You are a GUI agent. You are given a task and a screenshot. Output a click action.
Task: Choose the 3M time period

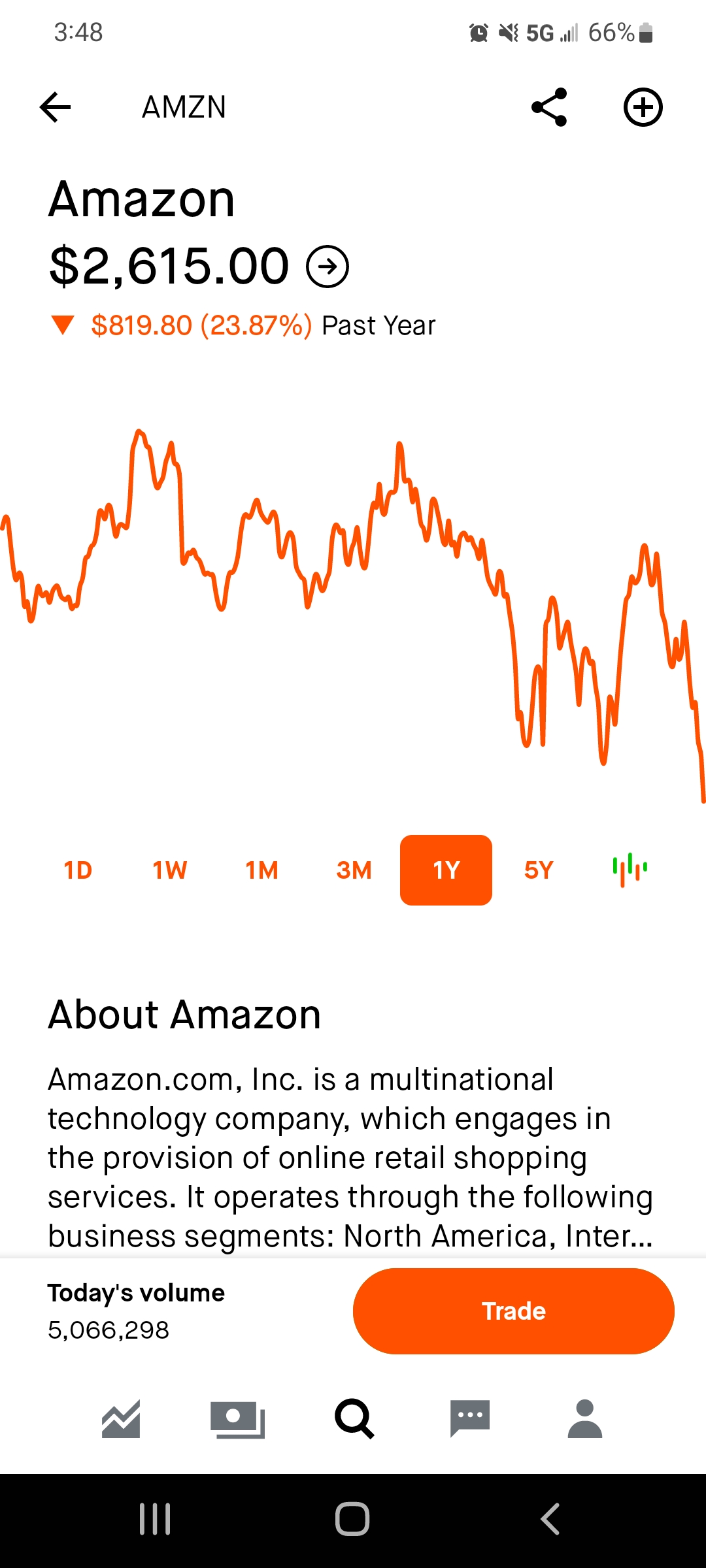[354, 870]
